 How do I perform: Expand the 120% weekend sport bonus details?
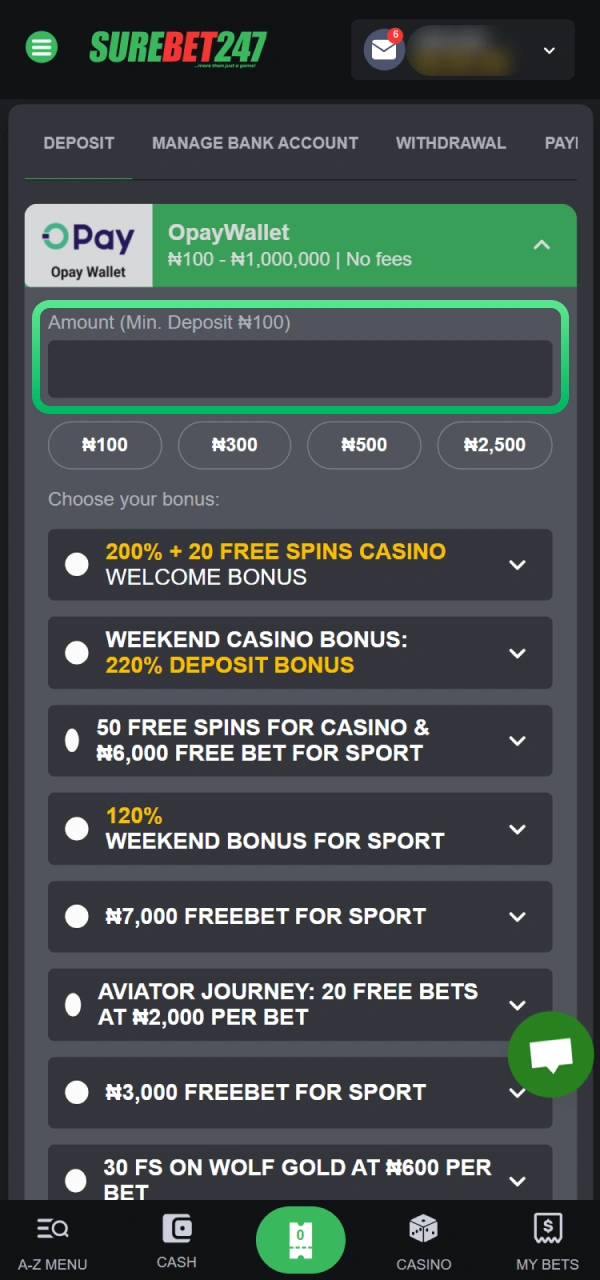518,829
